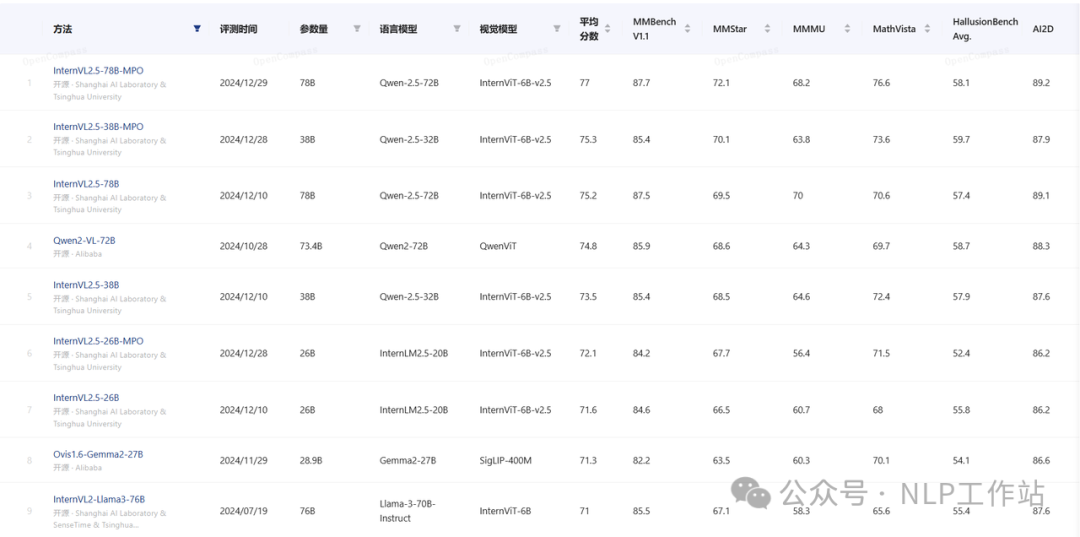The height and width of the screenshot is (537, 1080).
Task: Sort the MMBench V1.1 column via arrows
Action: [x=687, y=29]
